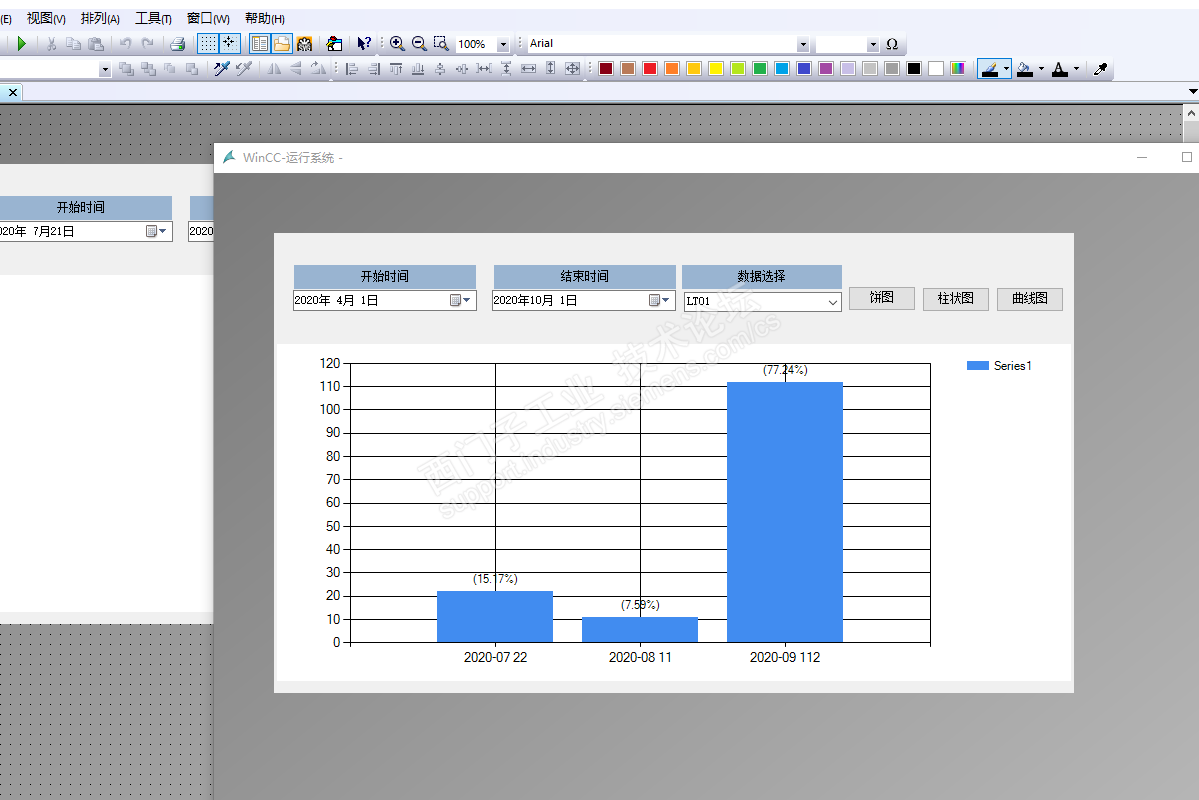
Task: Click the same height icon
Action: (551, 69)
